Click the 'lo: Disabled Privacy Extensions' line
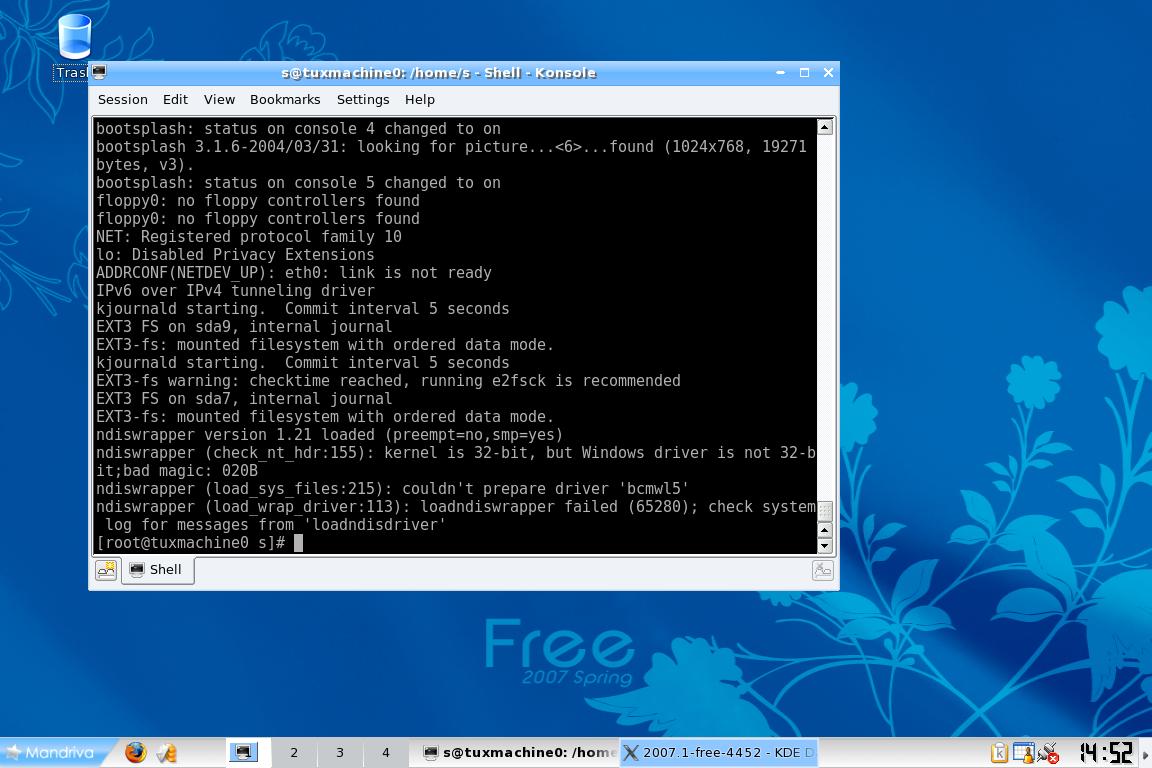This screenshot has width=1152, height=768. [x=235, y=254]
